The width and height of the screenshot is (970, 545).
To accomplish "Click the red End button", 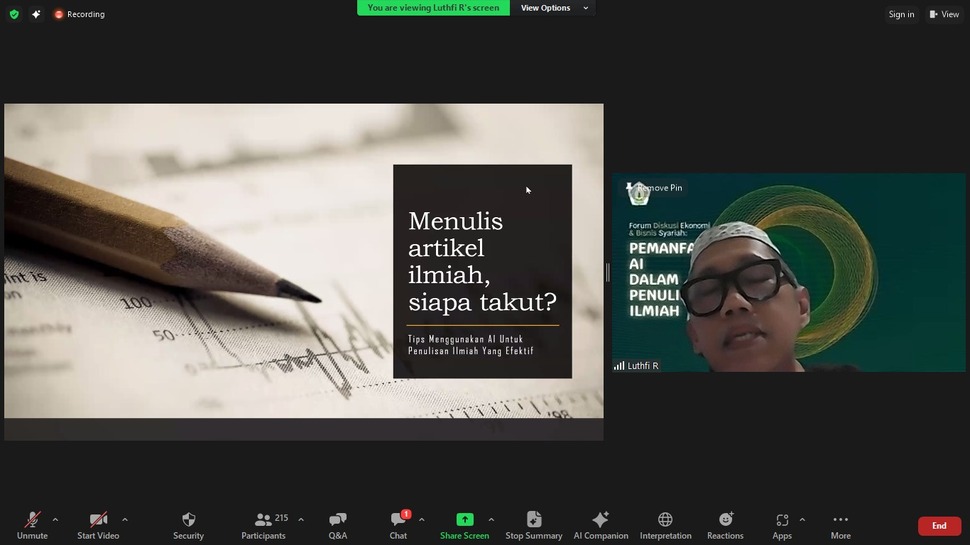I will coord(939,526).
